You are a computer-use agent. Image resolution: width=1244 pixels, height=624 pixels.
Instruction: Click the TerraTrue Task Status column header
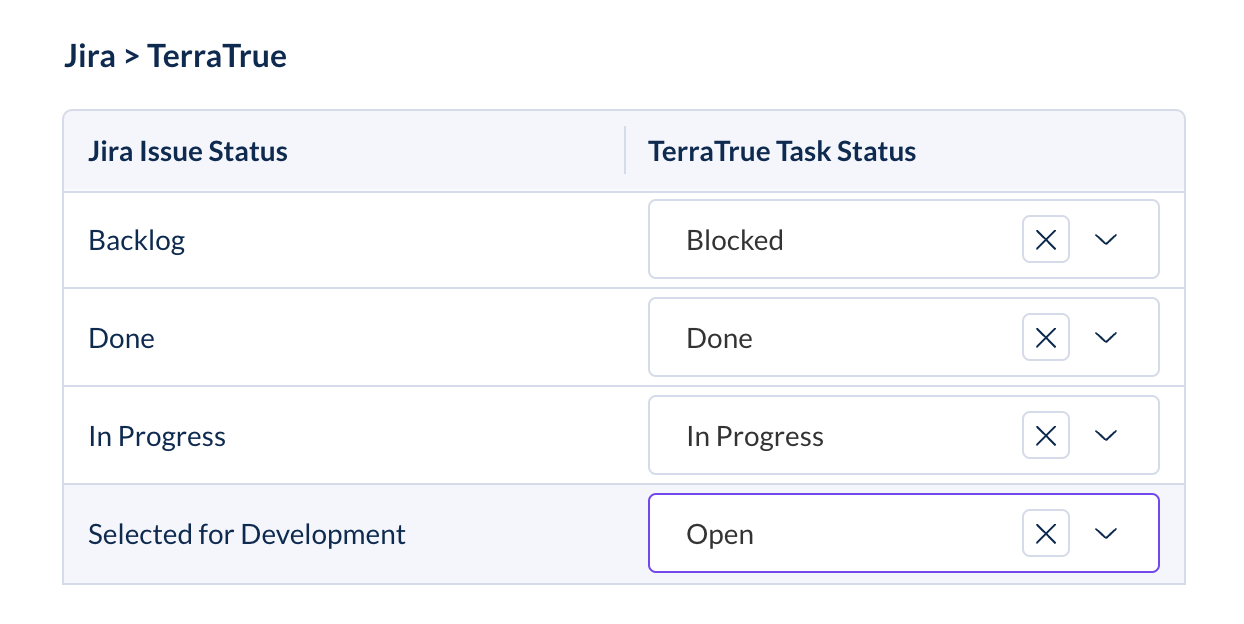782,152
